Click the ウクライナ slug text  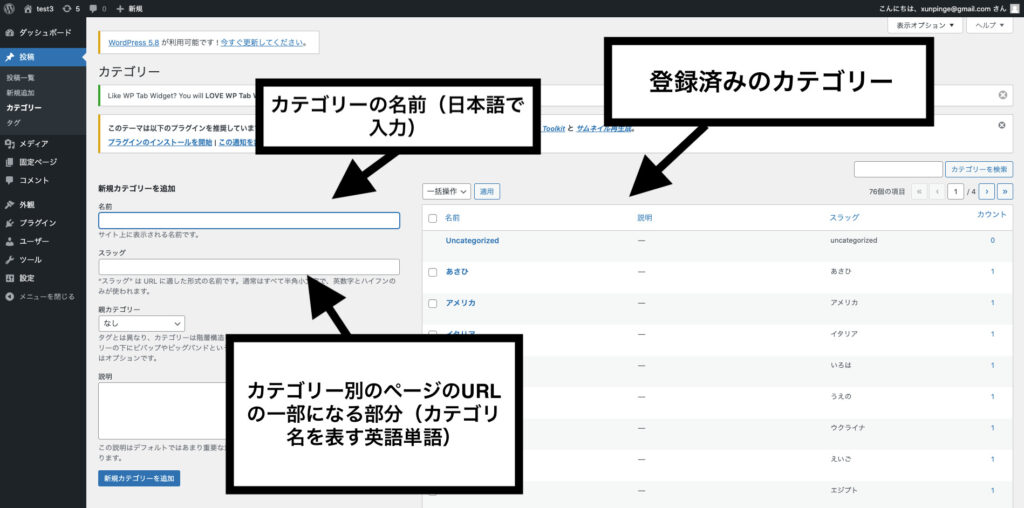[848, 428]
